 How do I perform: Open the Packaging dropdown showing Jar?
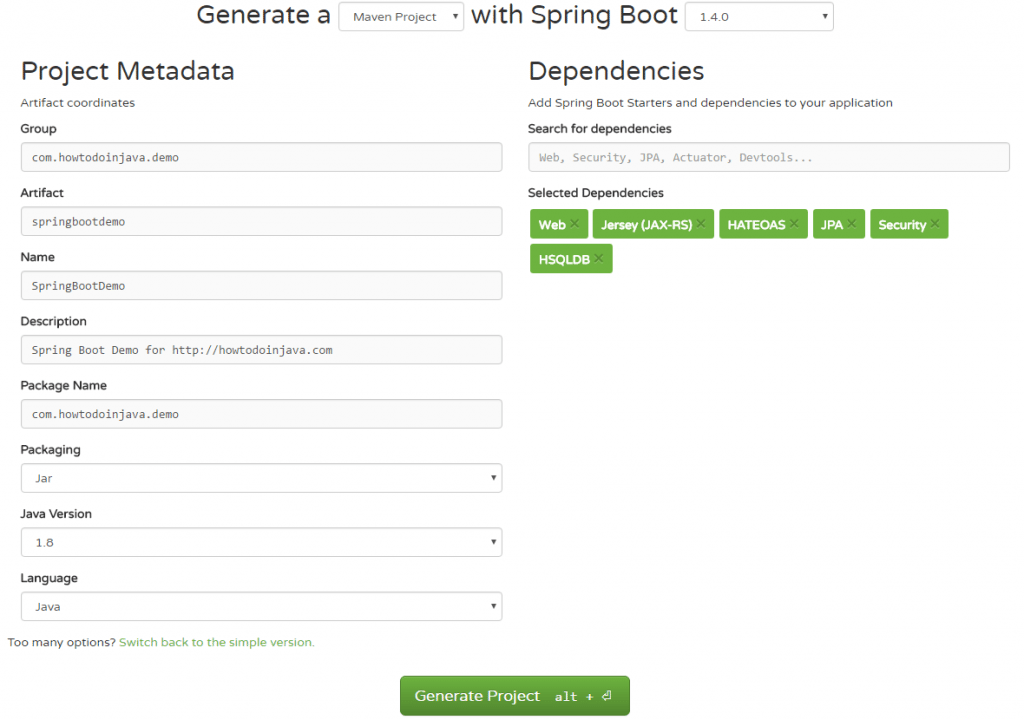pos(261,478)
